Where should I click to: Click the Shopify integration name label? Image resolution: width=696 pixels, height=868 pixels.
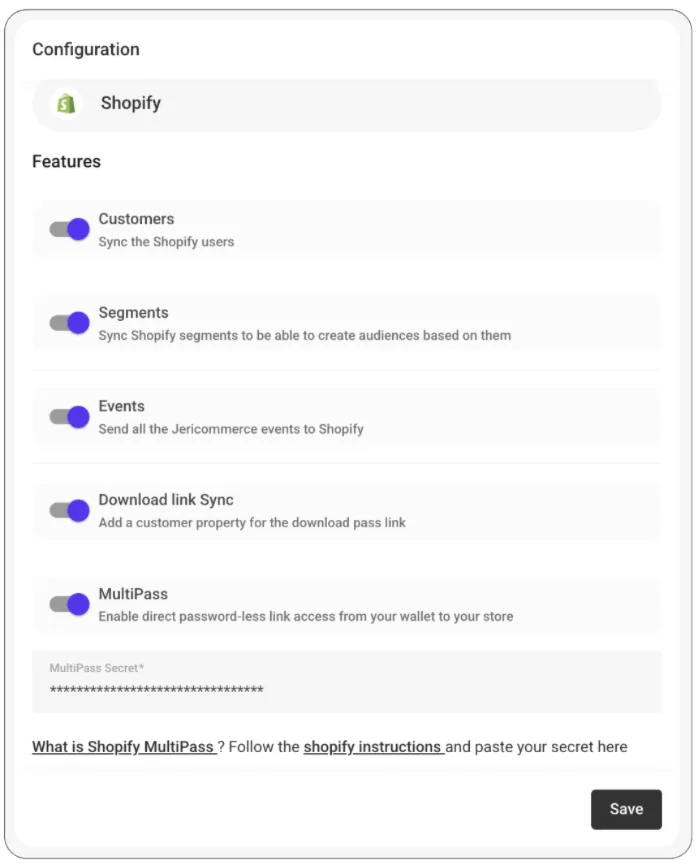click(131, 103)
